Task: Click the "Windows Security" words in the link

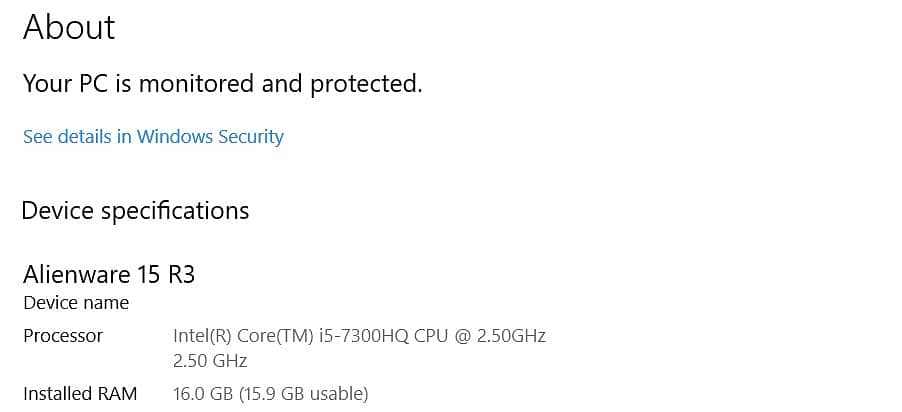Action: coord(210,137)
